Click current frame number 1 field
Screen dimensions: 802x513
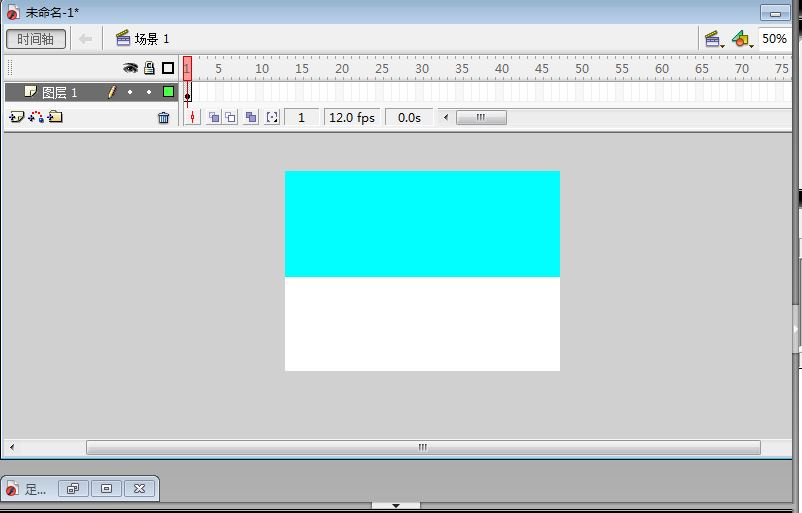click(301, 118)
